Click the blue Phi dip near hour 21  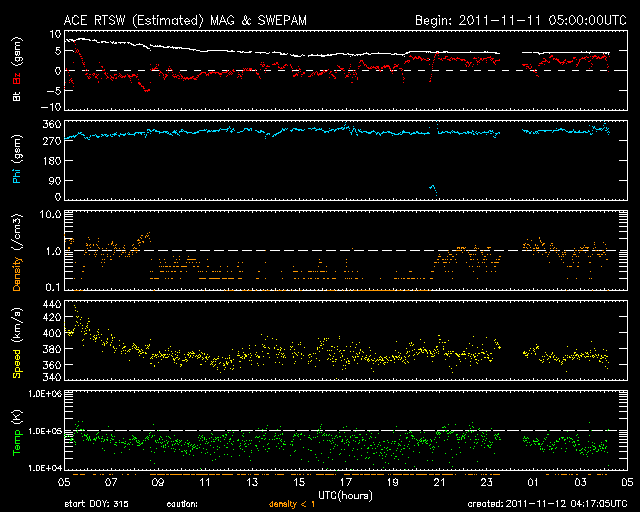[433, 190]
